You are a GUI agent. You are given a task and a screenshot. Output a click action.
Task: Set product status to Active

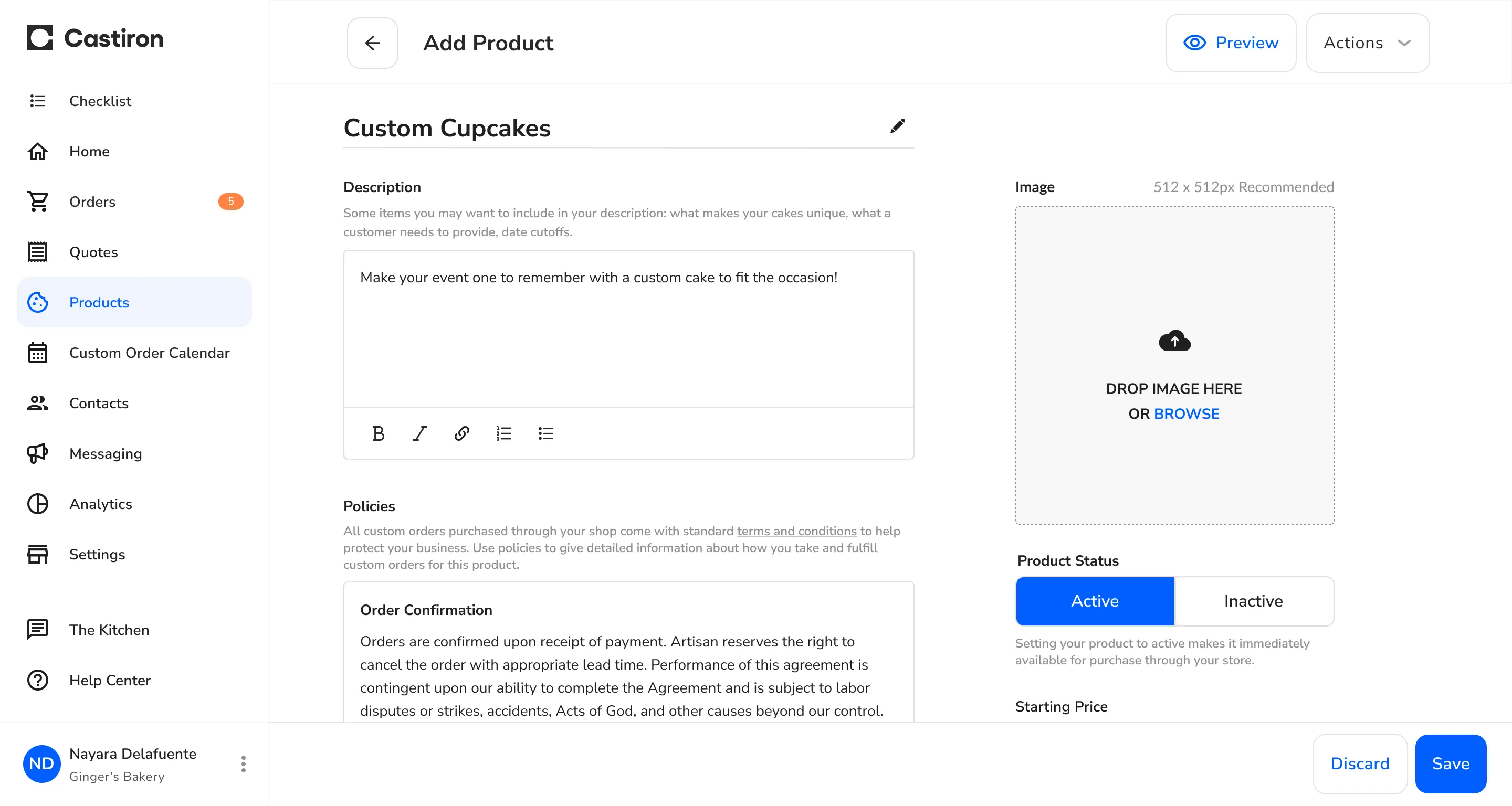click(1095, 601)
